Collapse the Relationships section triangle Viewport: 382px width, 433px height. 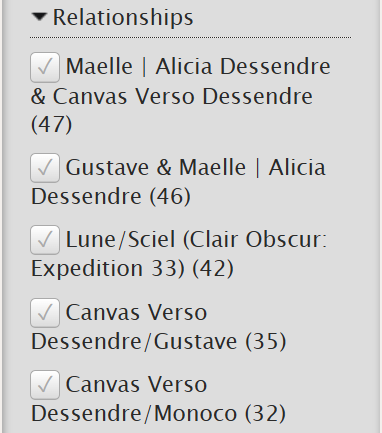click(x=39, y=17)
